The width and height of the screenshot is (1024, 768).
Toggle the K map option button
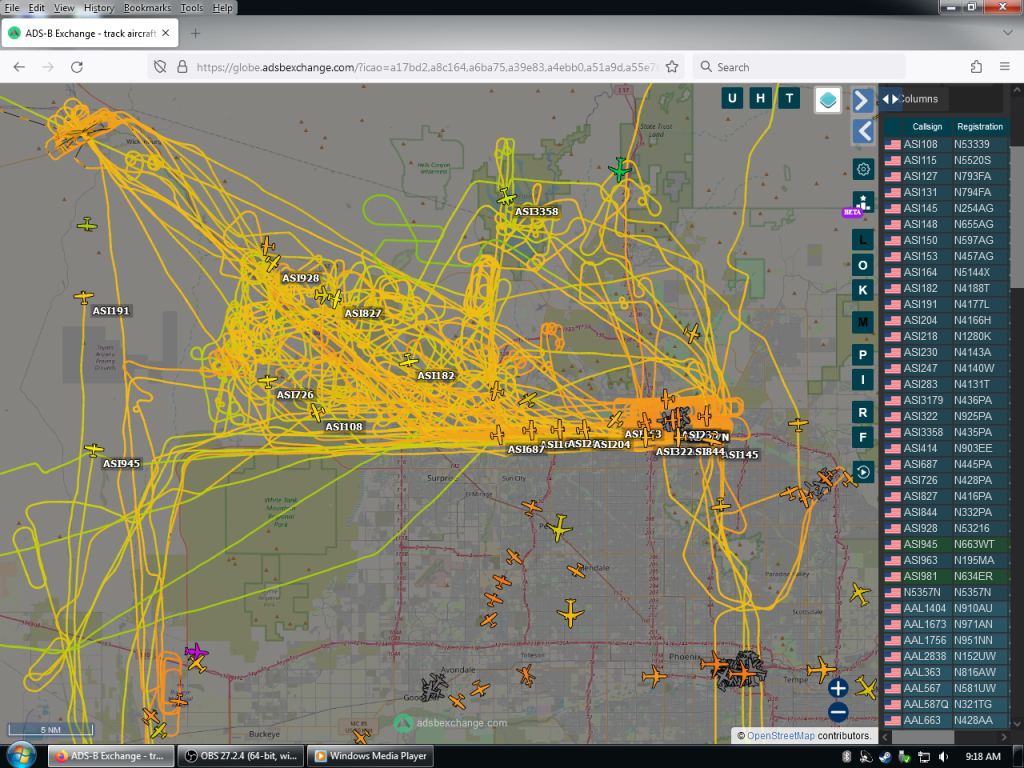(863, 290)
